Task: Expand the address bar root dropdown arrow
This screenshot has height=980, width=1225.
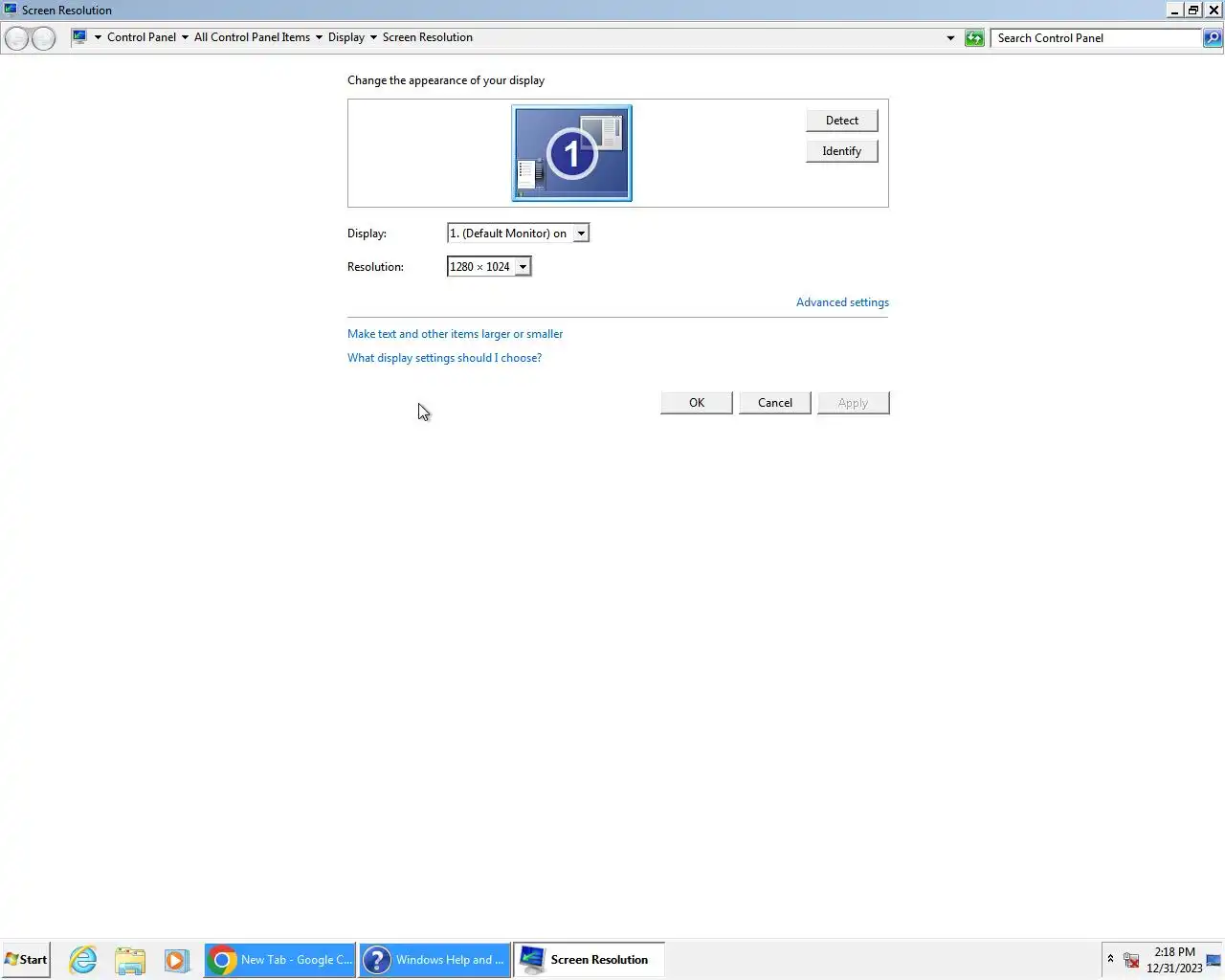Action: click(x=98, y=37)
